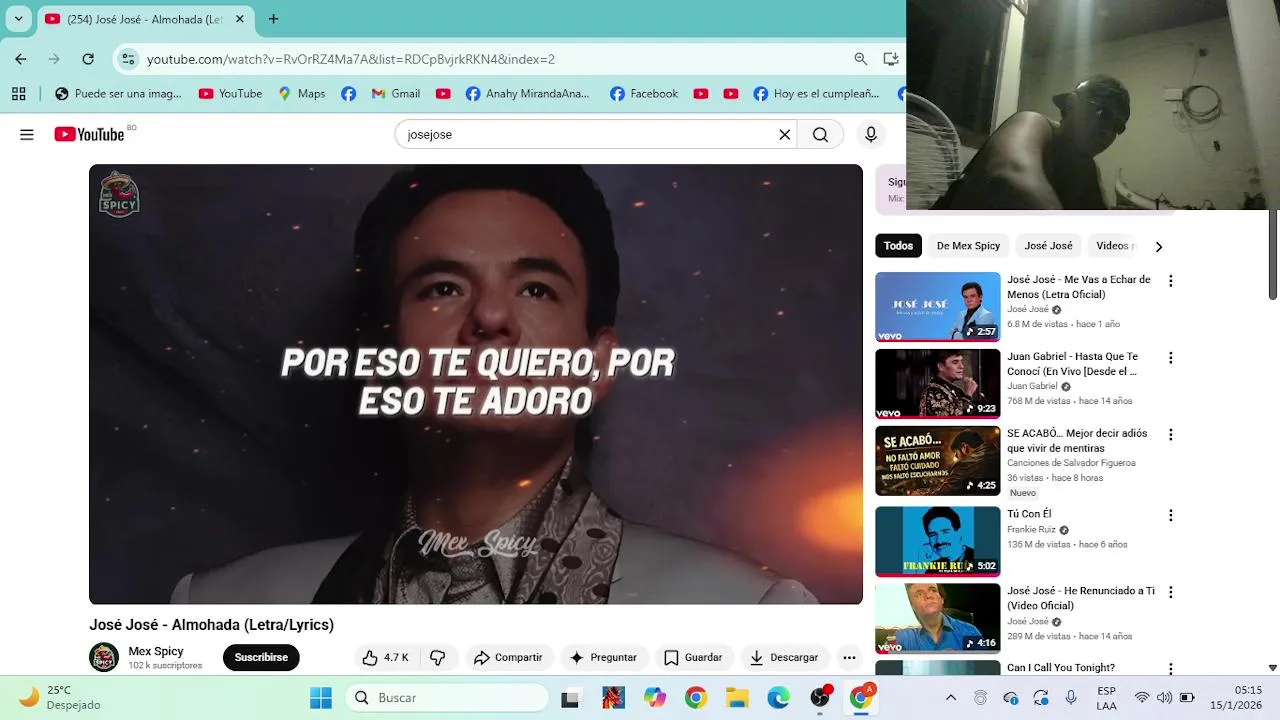Image resolution: width=1280 pixels, height=720 pixels.
Task: Show hidden tray icons chevron
Action: point(951,697)
